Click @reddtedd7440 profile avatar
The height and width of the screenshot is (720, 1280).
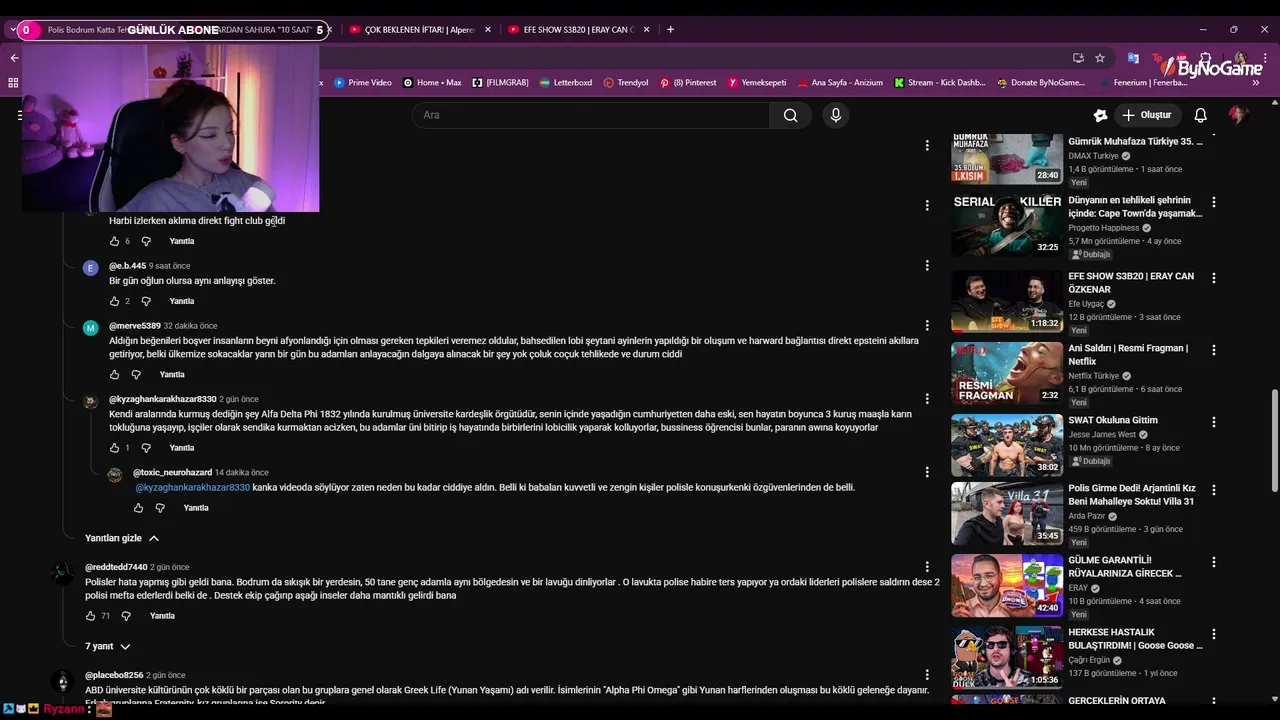coord(63,573)
